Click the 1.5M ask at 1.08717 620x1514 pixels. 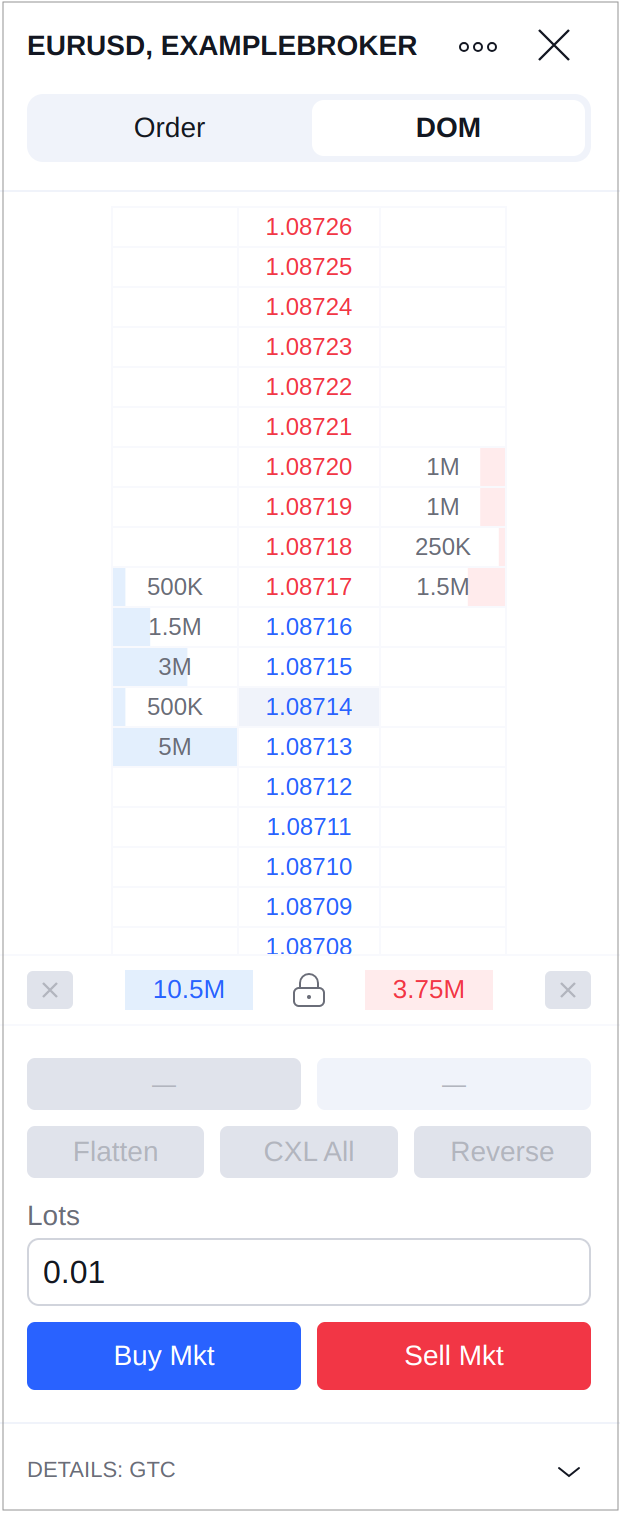(443, 587)
